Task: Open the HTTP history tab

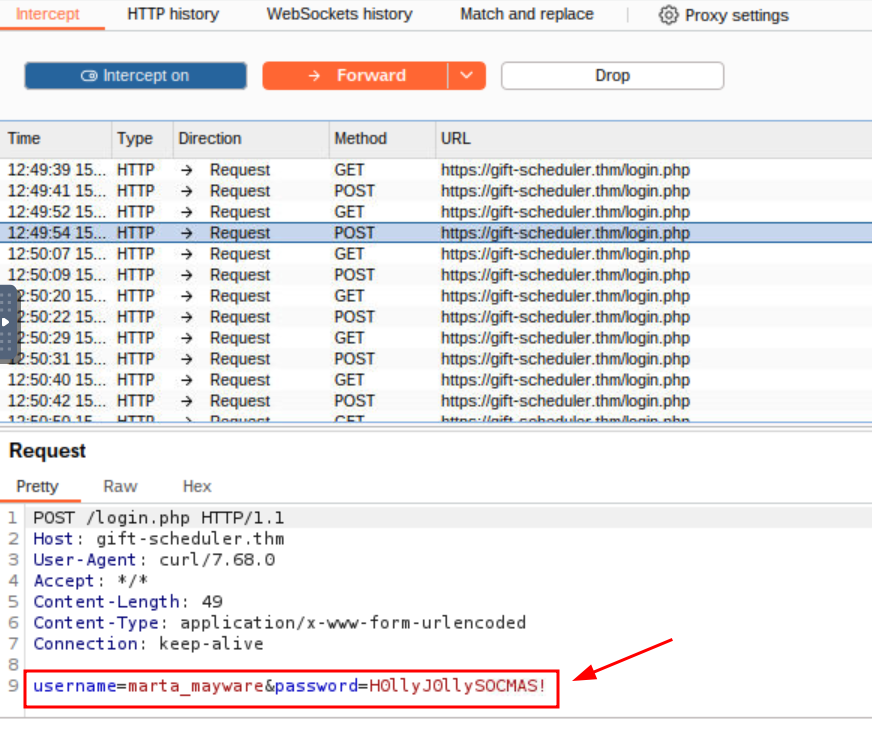Action: [x=173, y=14]
